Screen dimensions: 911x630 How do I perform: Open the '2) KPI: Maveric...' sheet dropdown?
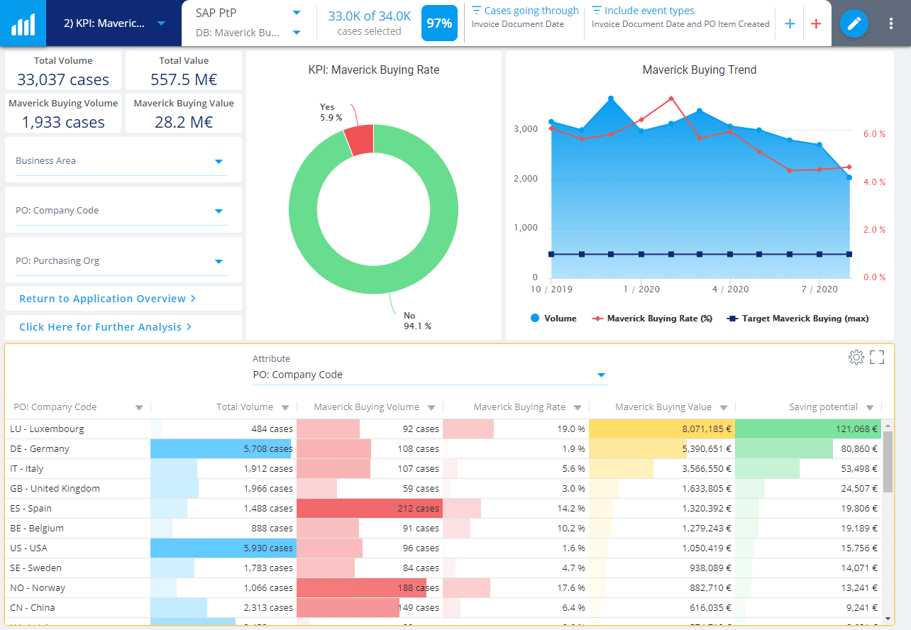161,23
